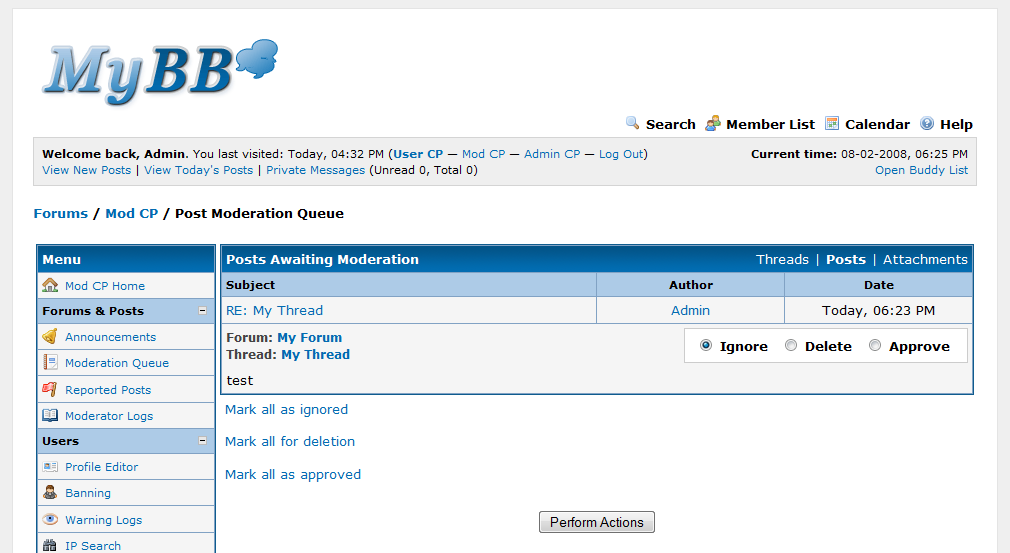Switch to the Threads moderation tab
Image resolution: width=1010 pixels, height=553 pixels.
782,259
